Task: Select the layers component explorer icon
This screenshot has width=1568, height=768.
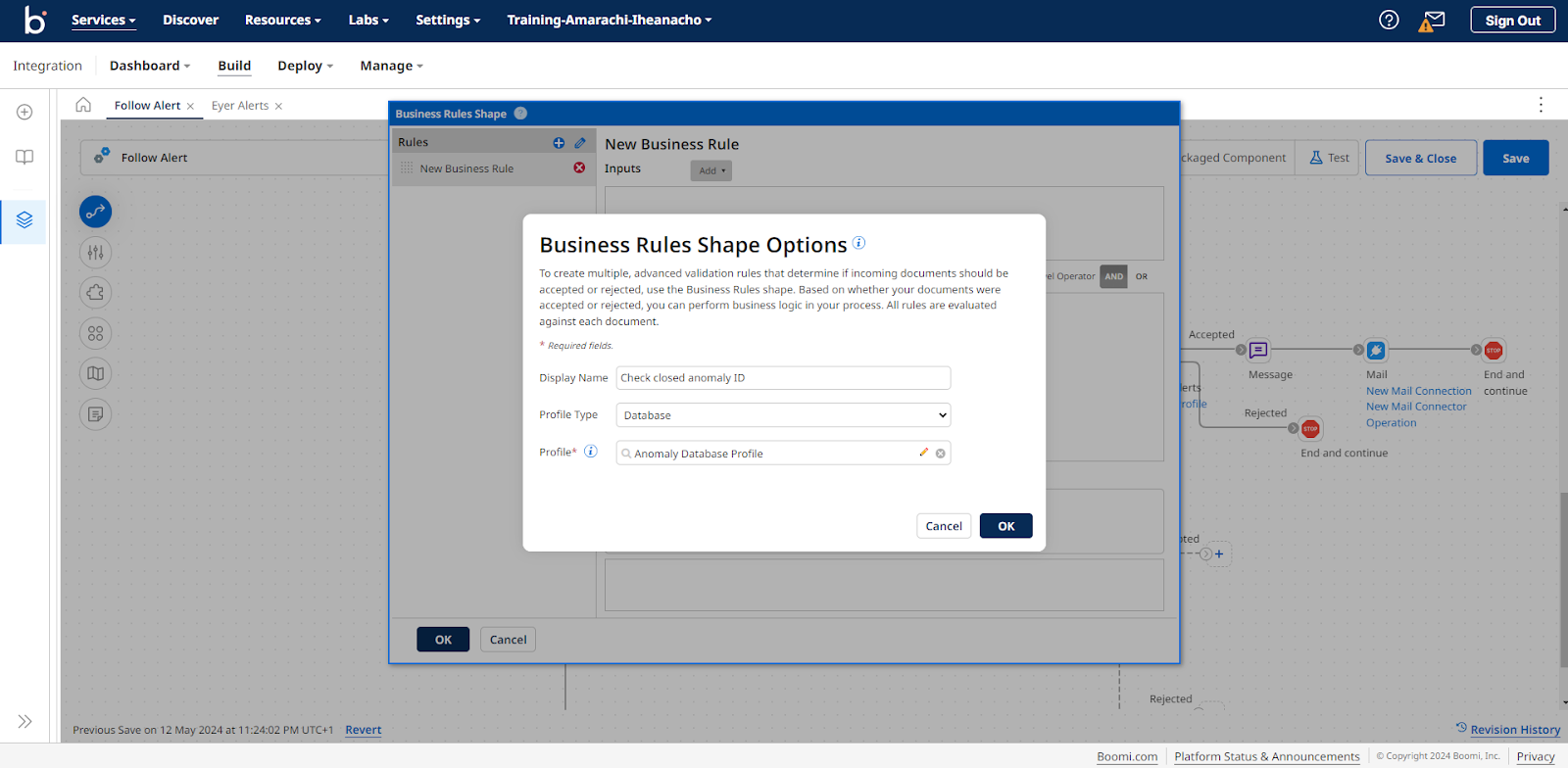Action: pyautogui.click(x=24, y=220)
